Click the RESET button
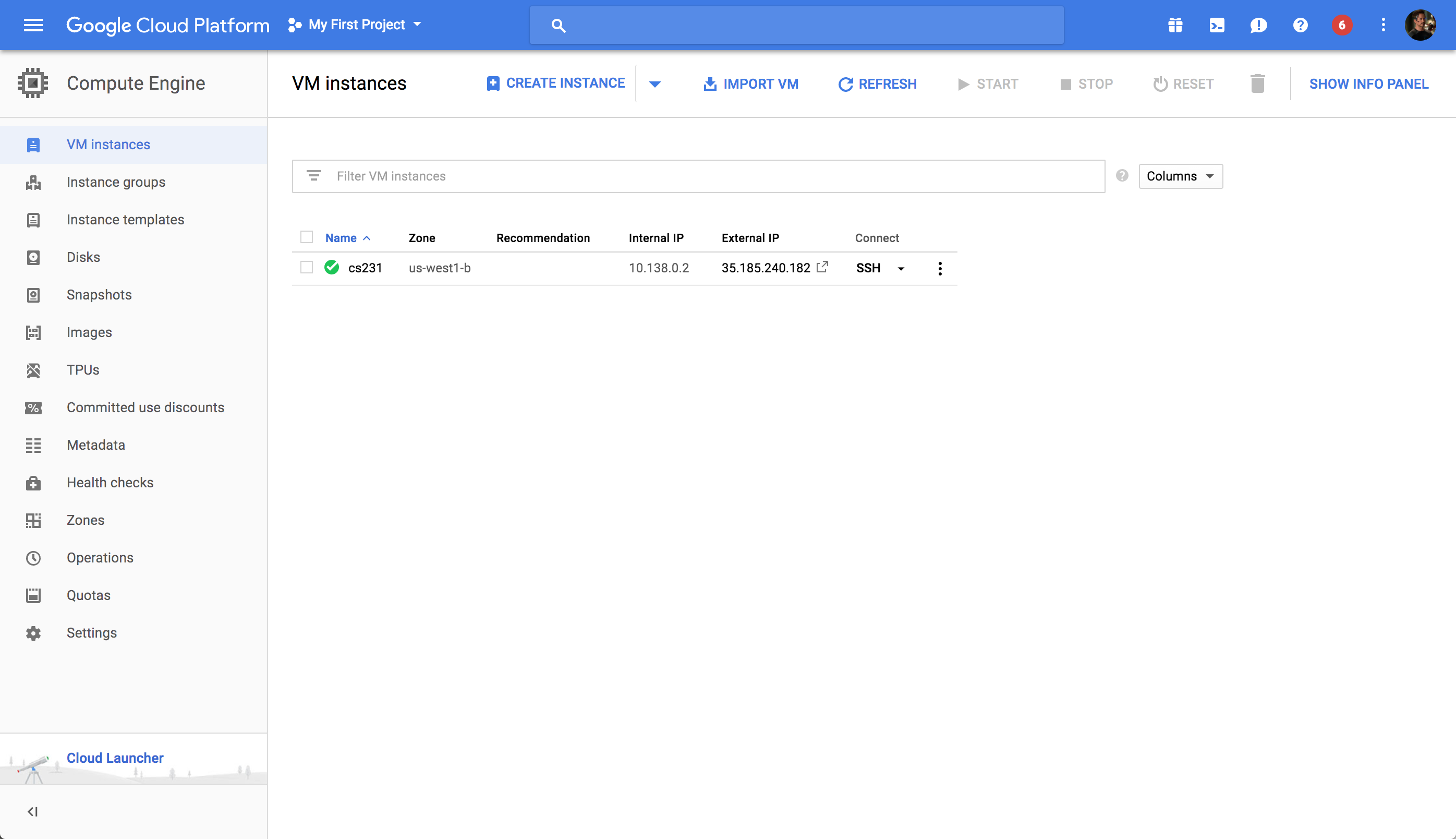The height and width of the screenshot is (839, 1456). (1184, 84)
